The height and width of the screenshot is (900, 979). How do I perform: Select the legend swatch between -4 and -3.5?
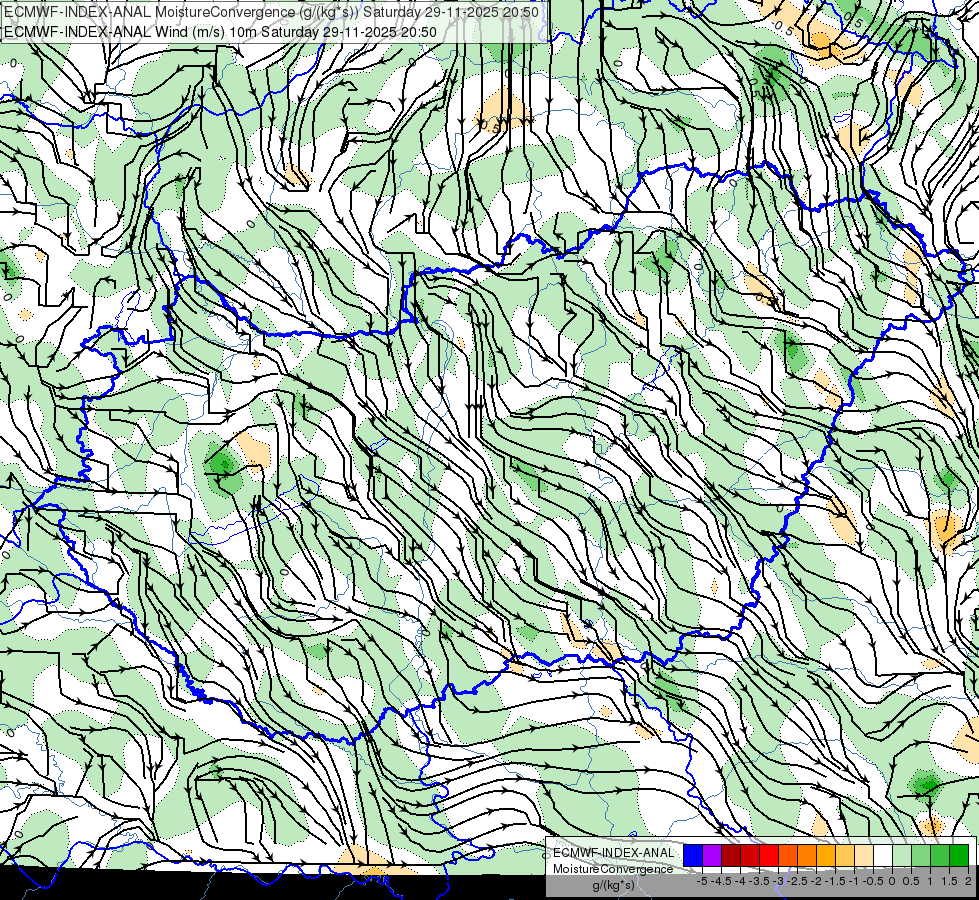[750, 856]
